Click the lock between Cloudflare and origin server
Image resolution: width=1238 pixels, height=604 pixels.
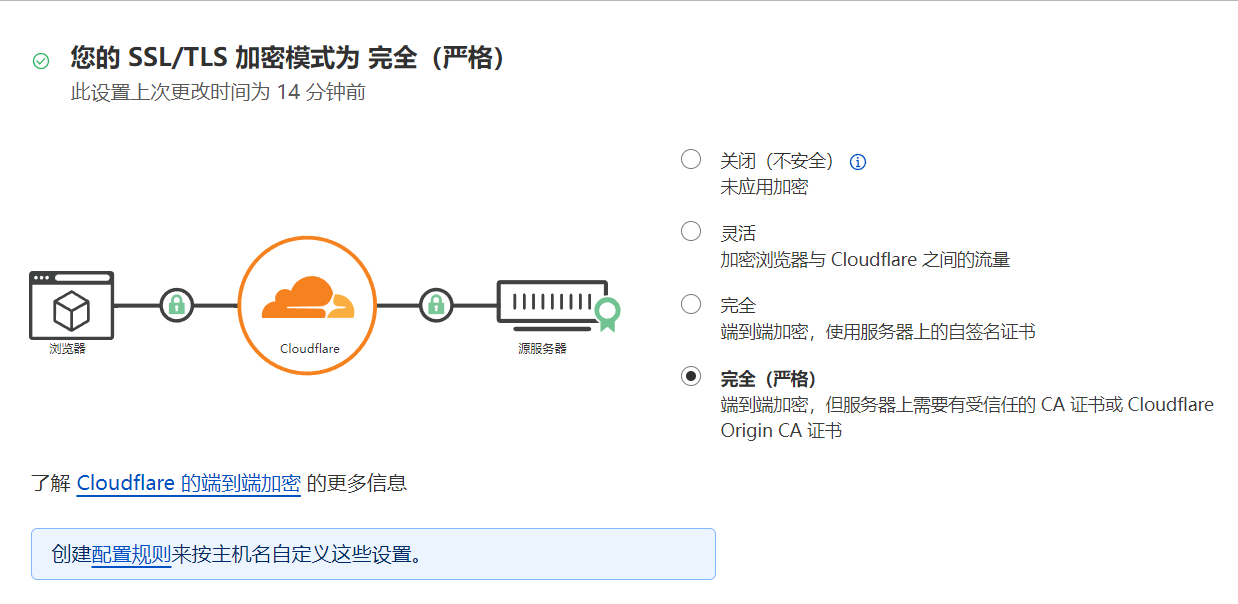[436, 304]
